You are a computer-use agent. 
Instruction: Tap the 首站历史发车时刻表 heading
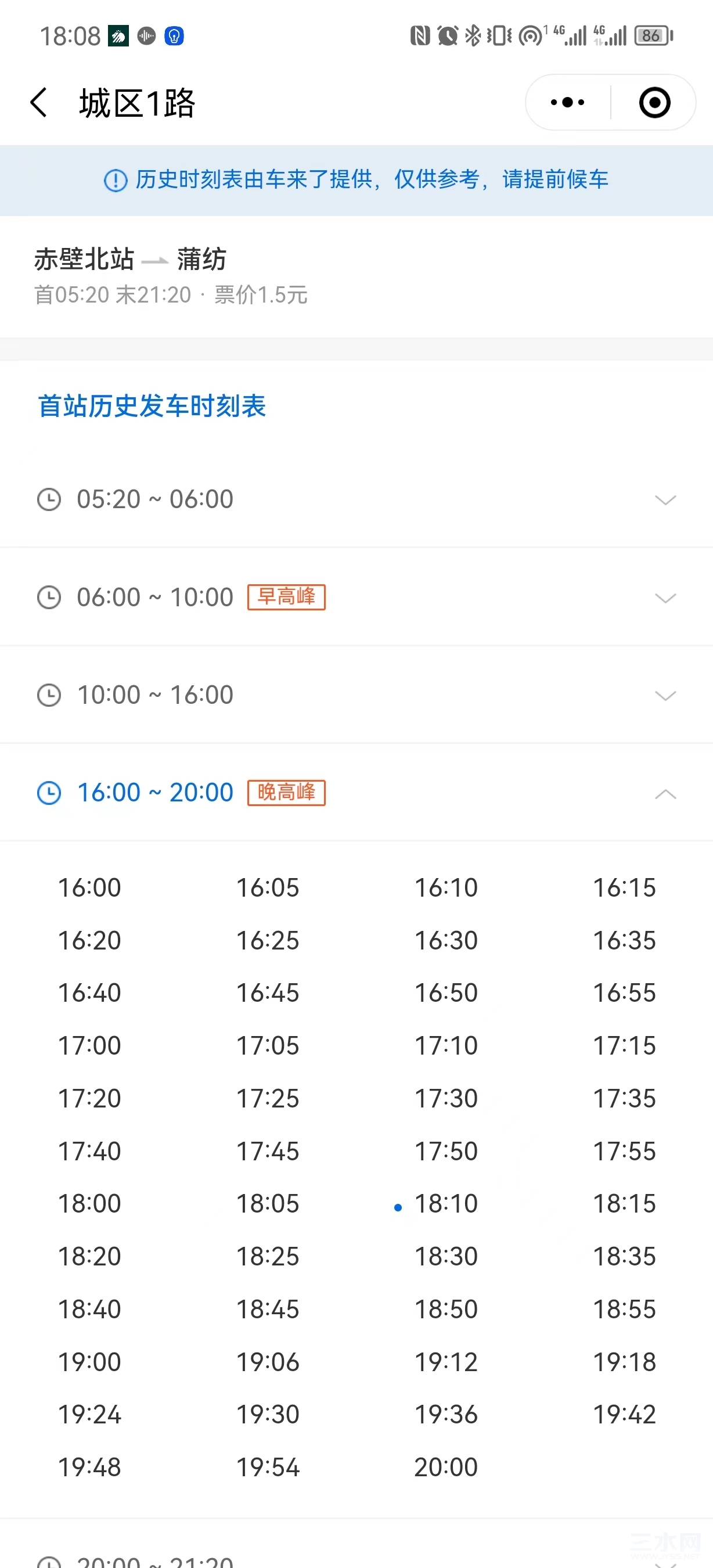click(152, 406)
